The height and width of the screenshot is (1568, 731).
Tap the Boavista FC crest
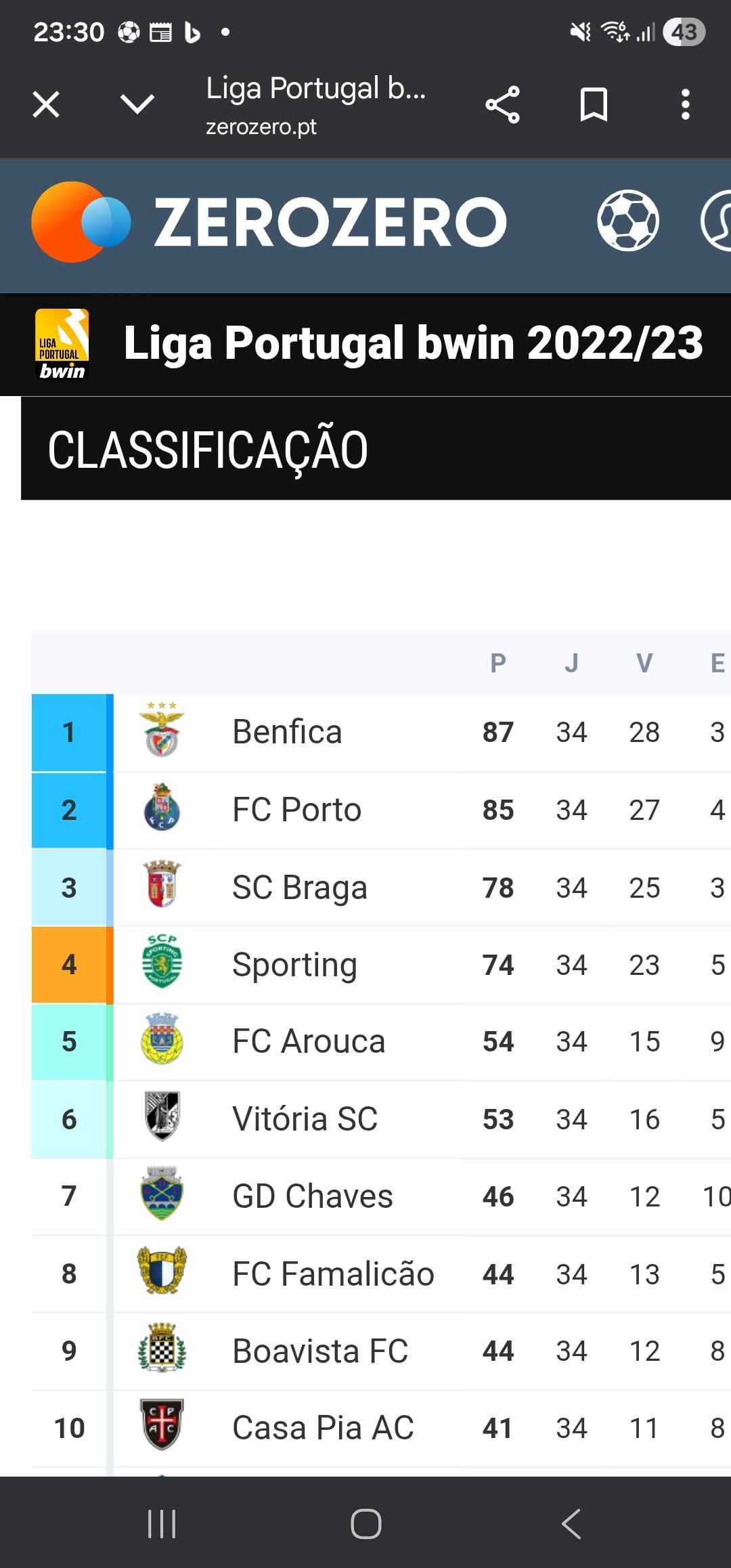[162, 1349]
